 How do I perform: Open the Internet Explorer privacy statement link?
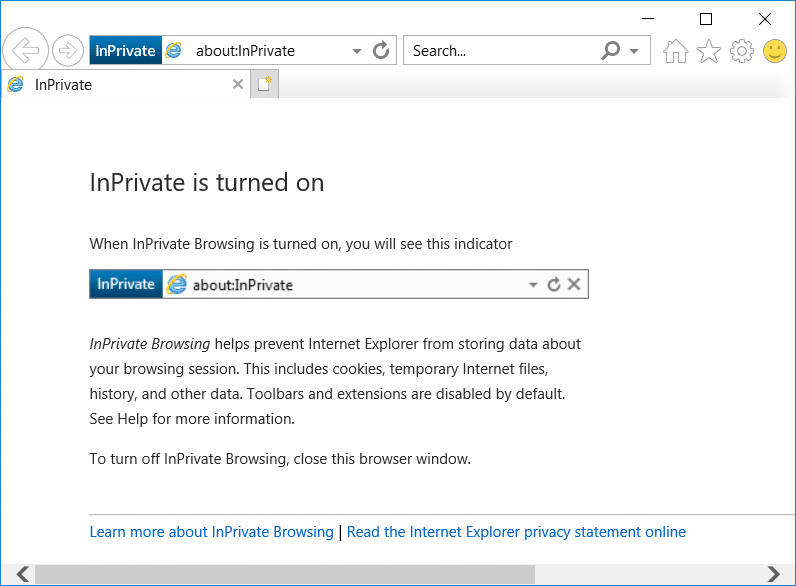[516, 532]
